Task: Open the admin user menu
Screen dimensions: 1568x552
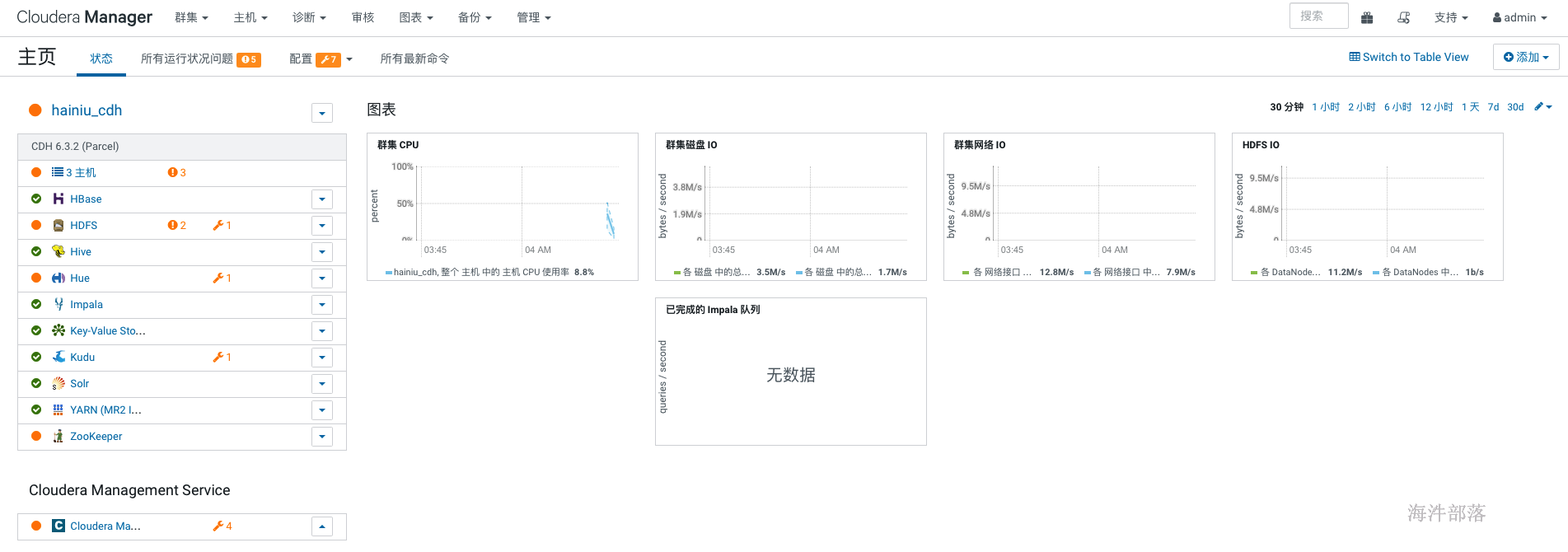Action: click(x=1520, y=17)
